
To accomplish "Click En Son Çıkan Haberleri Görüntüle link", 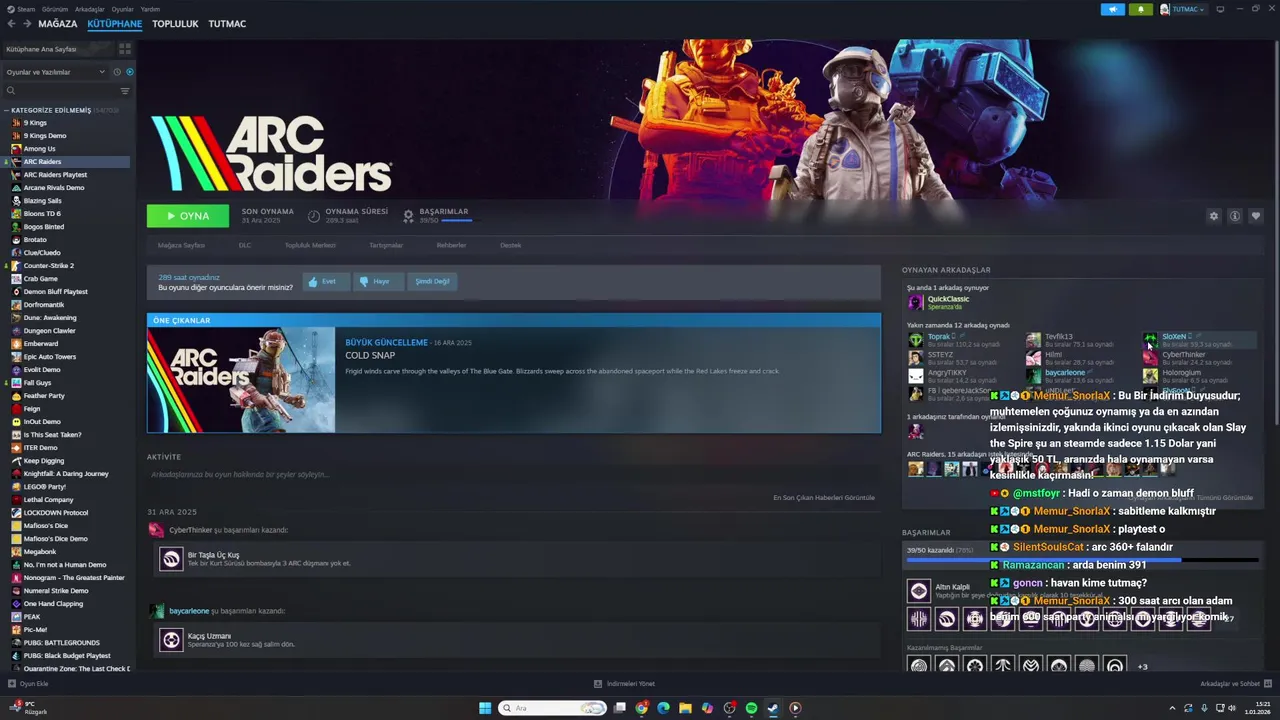I will pyautogui.click(x=823, y=498).
